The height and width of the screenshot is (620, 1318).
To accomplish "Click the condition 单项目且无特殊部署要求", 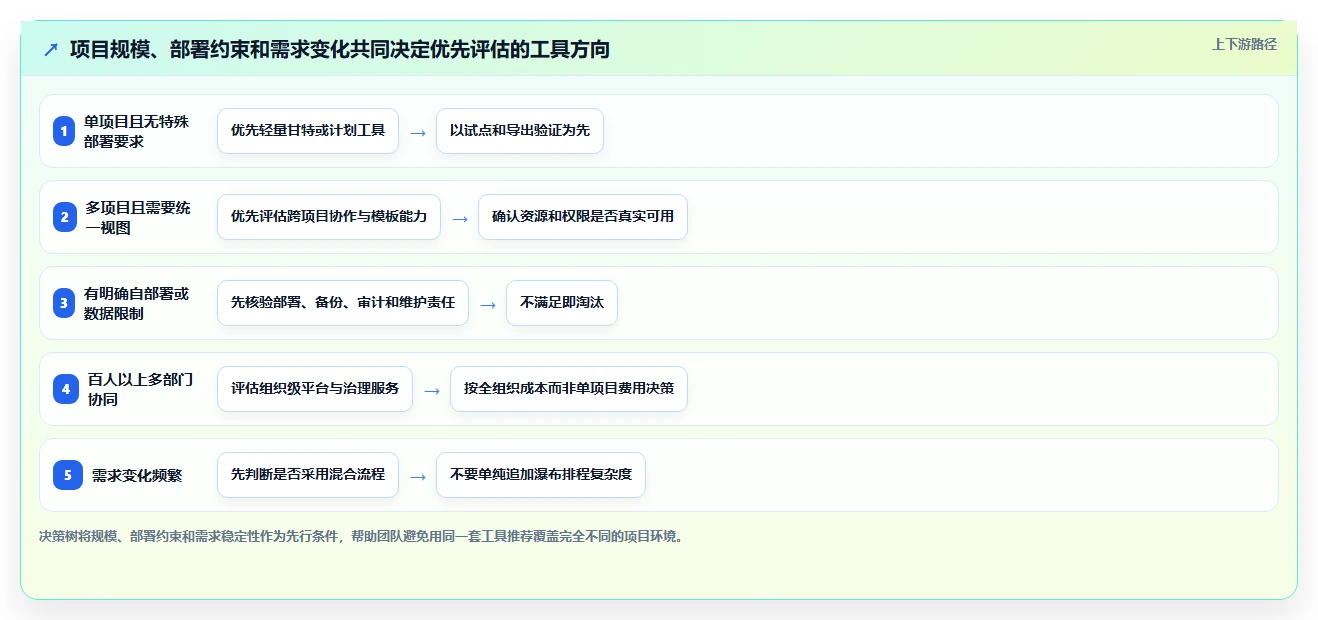I will pyautogui.click(x=136, y=131).
